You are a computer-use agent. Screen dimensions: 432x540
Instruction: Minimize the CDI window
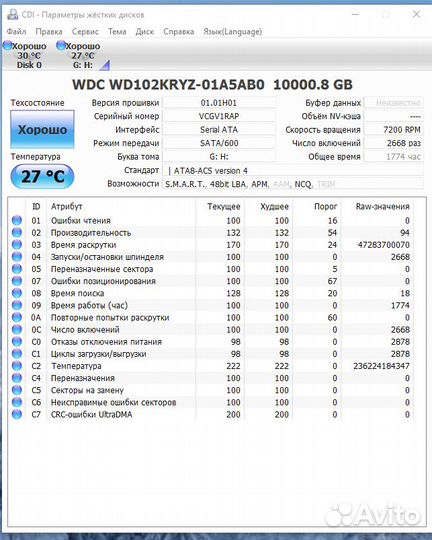coord(356,14)
